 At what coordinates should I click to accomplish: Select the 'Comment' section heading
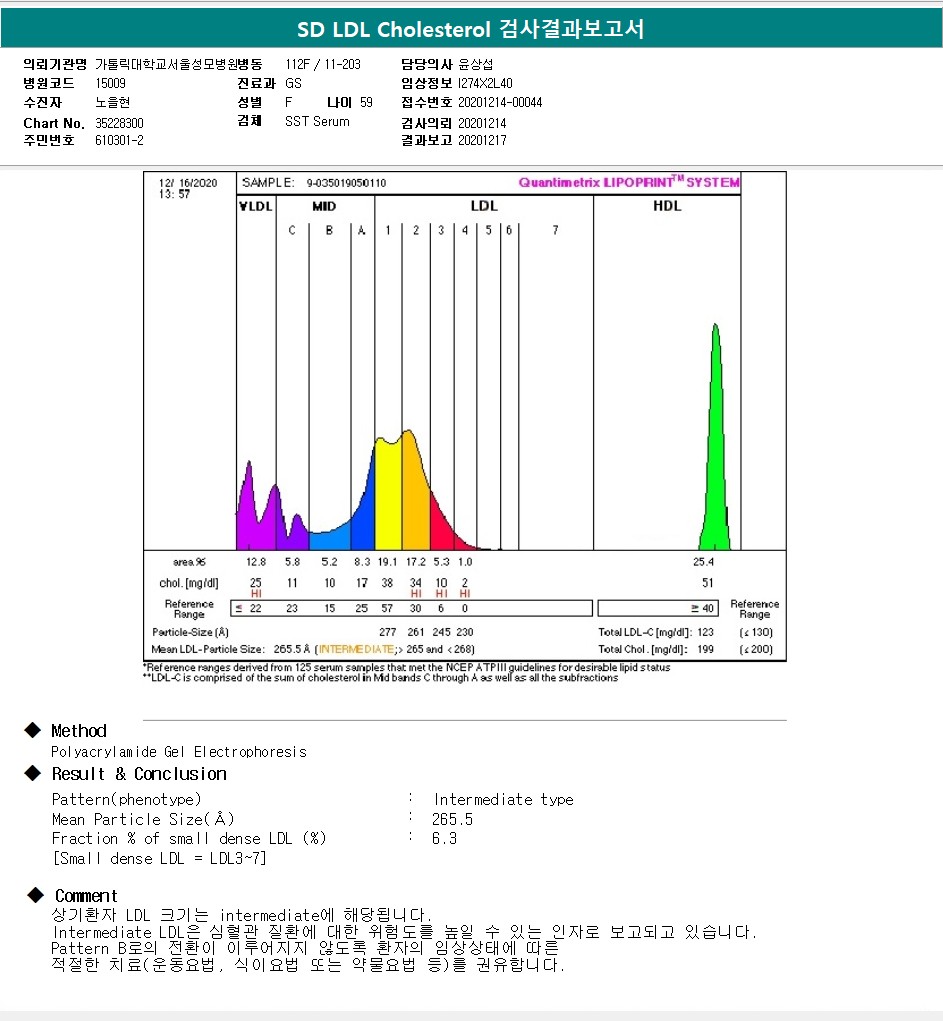(x=86, y=896)
